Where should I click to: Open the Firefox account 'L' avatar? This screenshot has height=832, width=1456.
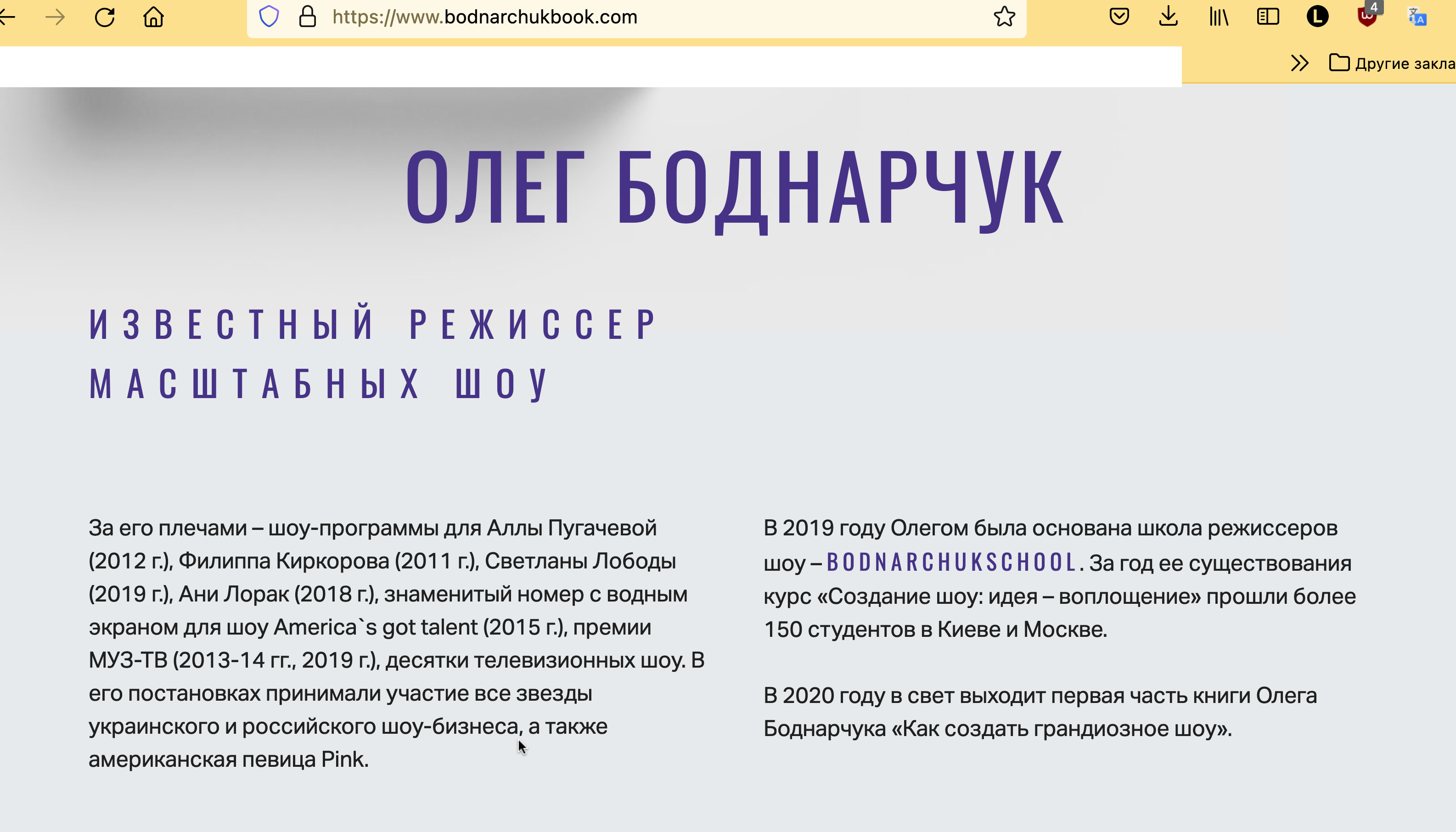pyautogui.click(x=1317, y=17)
